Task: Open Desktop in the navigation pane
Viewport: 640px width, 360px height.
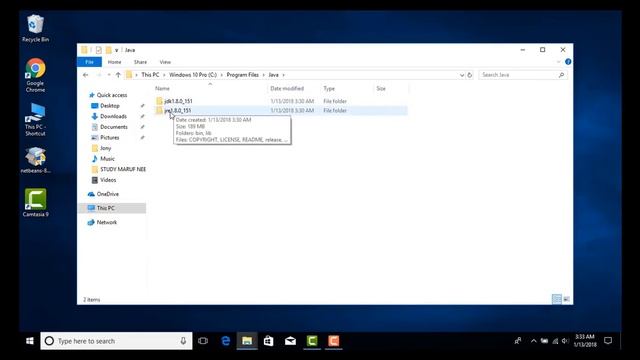Action: click(110, 106)
